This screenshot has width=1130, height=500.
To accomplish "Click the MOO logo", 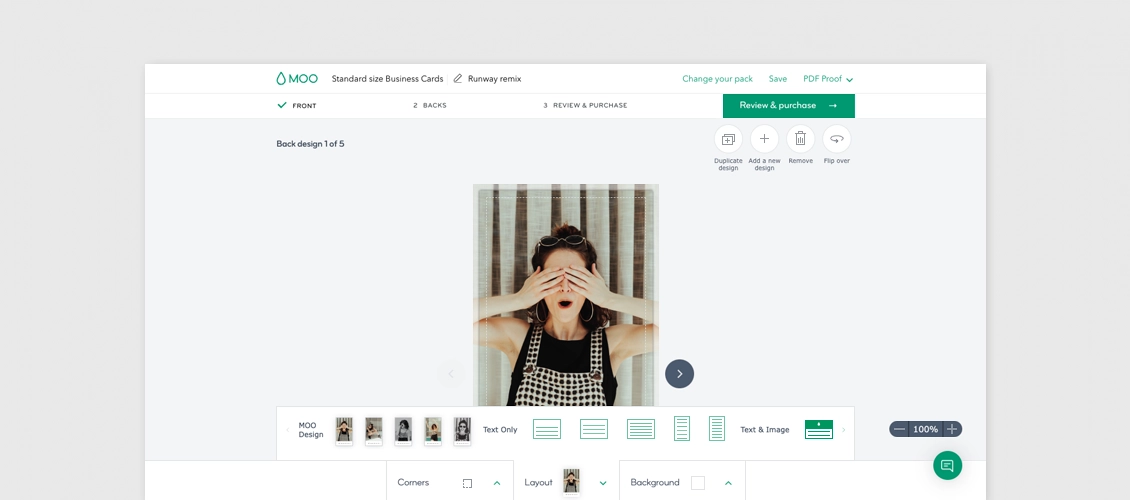I will tap(297, 79).
